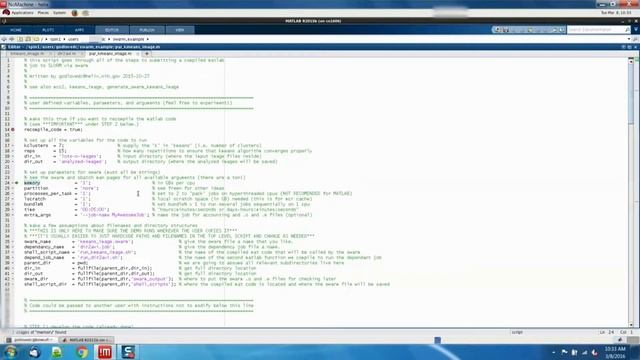Open the HOME ribbon tab

coord(16,30)
